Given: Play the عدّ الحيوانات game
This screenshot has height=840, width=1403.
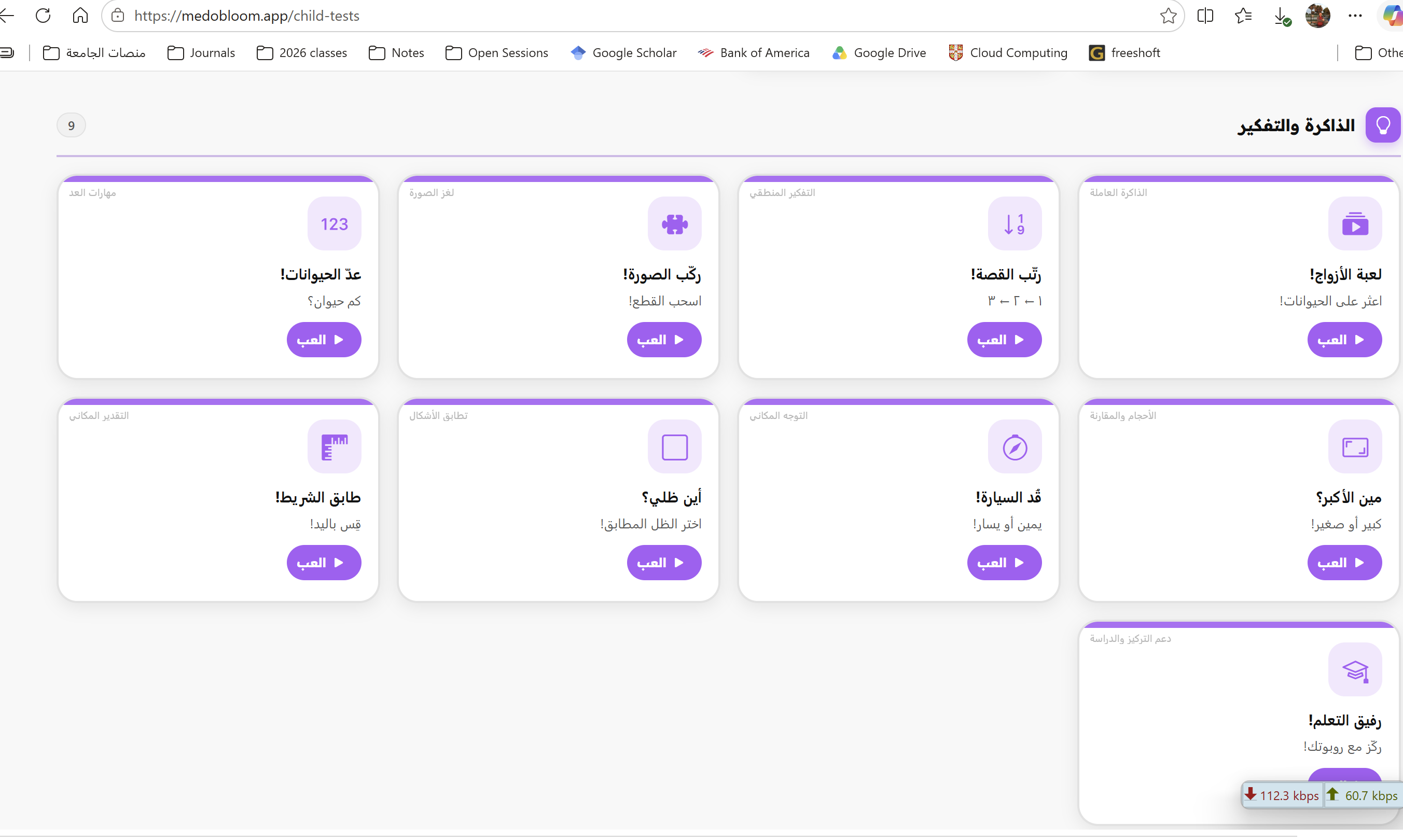Looking at the screenshot, I should [x=324, y=340].
